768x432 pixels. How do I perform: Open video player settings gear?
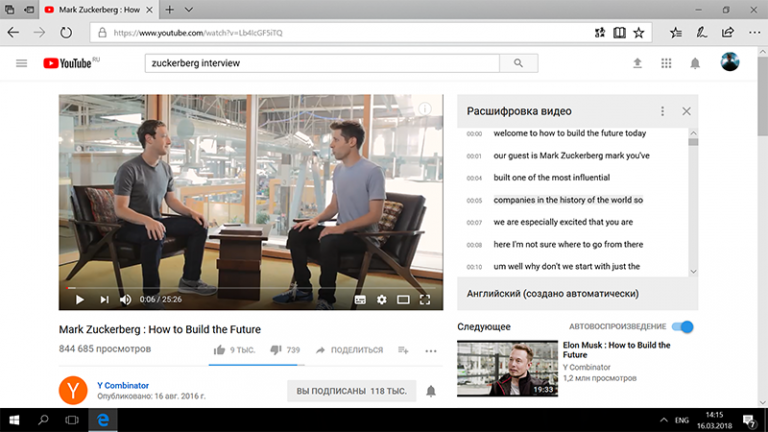[x=381, y=299]
